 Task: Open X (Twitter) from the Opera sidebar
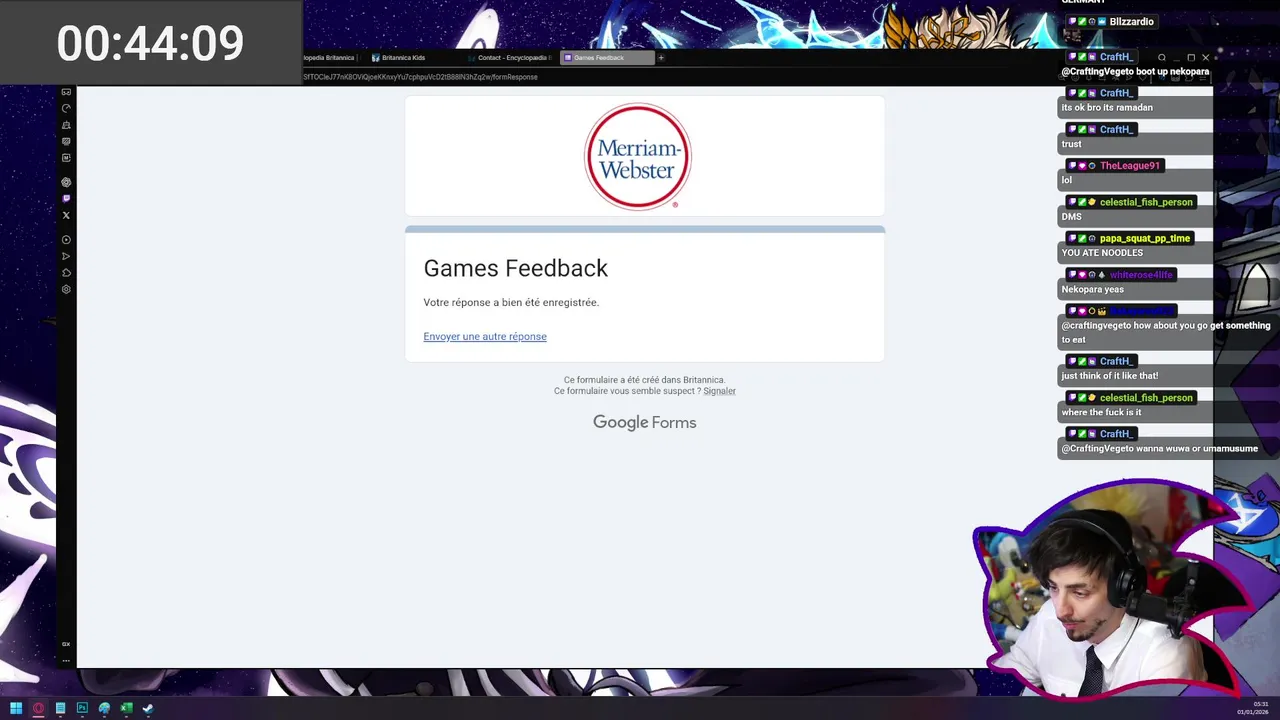pos(66,215)
